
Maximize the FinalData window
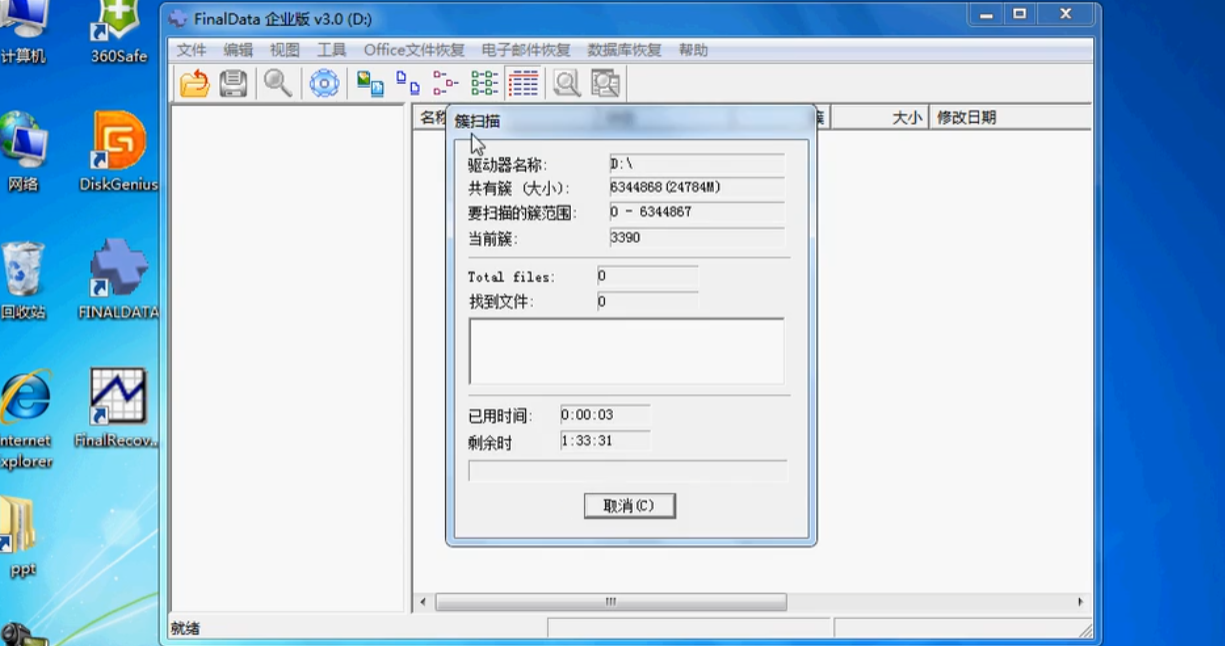coord(1020,14)
